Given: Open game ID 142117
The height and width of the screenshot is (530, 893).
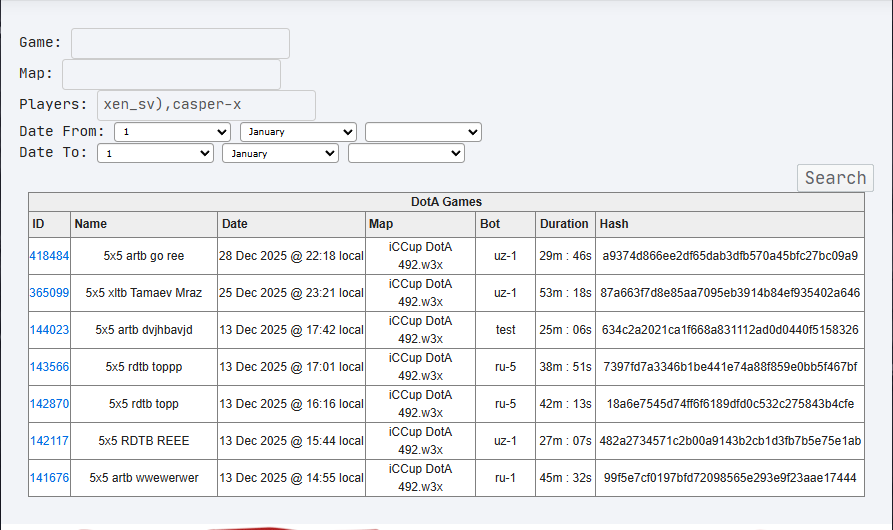Looking at the screenshot, I should (49, 441).
